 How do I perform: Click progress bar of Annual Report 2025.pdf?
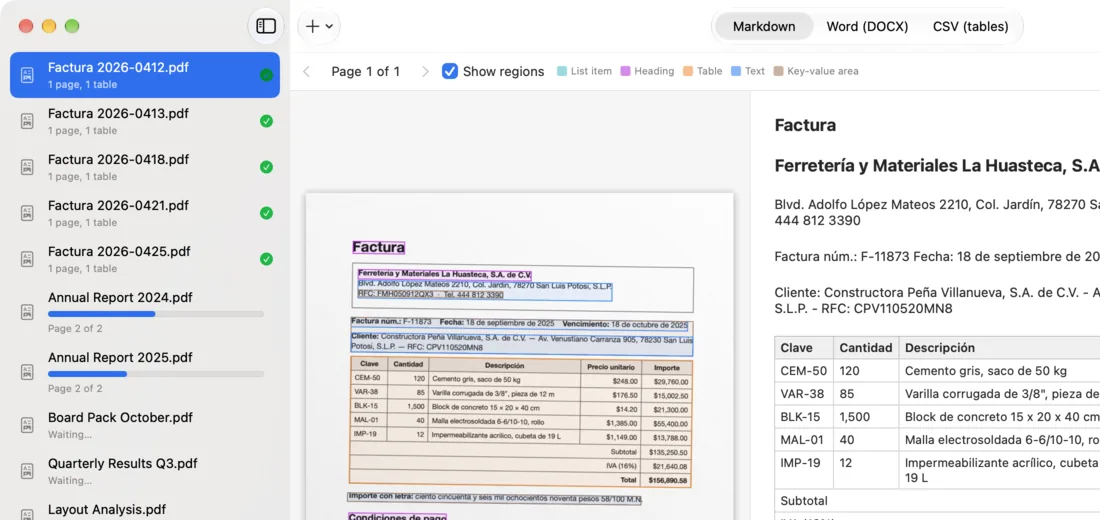[156, 374]
